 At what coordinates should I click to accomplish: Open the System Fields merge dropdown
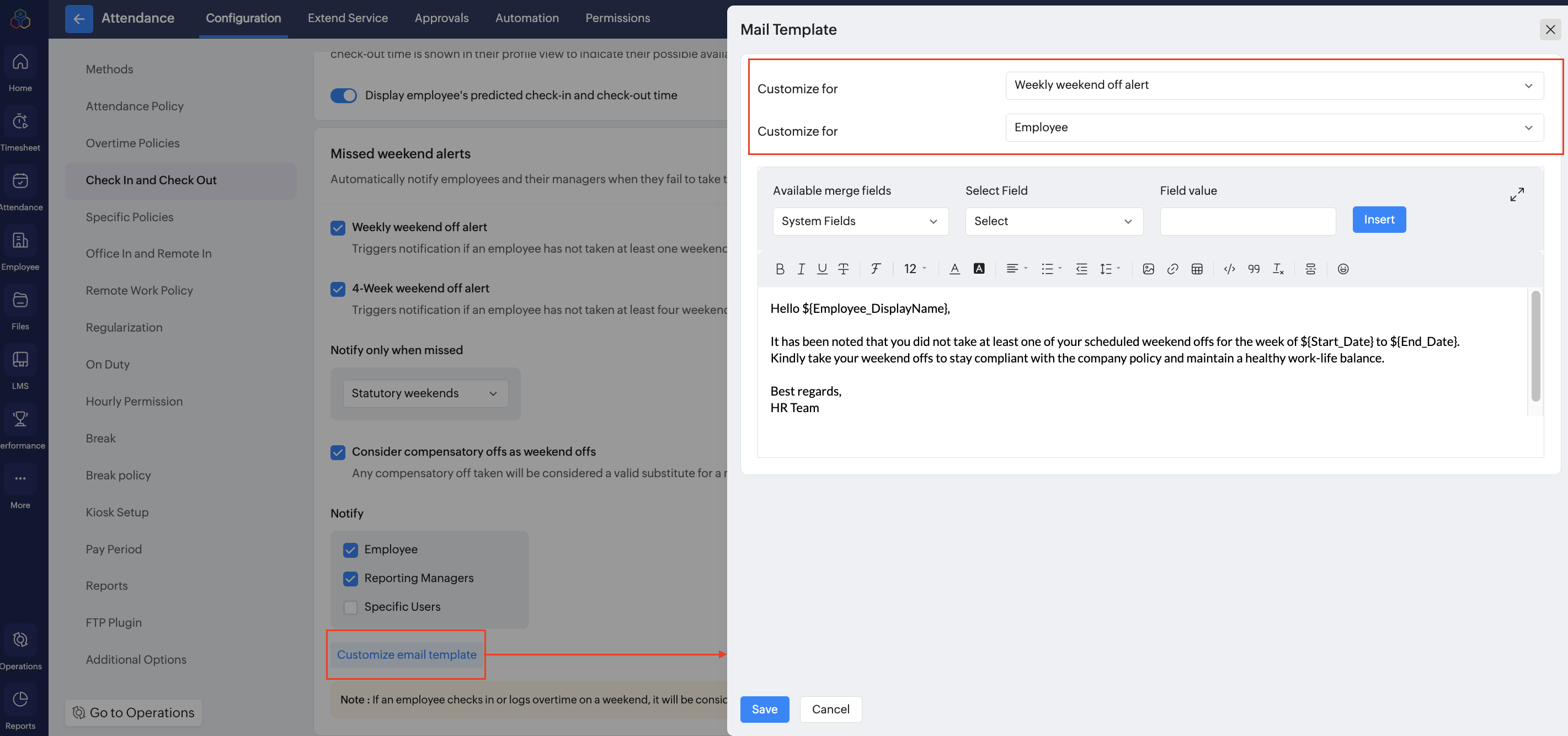(860, 221)
